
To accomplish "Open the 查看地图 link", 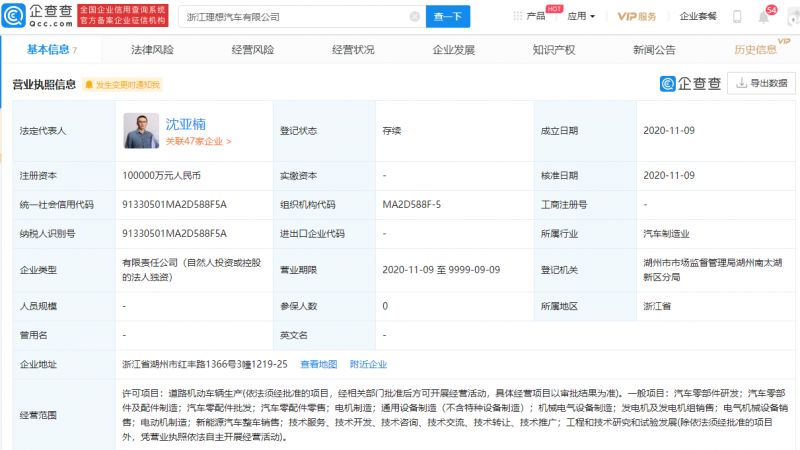I will [319, 364].
